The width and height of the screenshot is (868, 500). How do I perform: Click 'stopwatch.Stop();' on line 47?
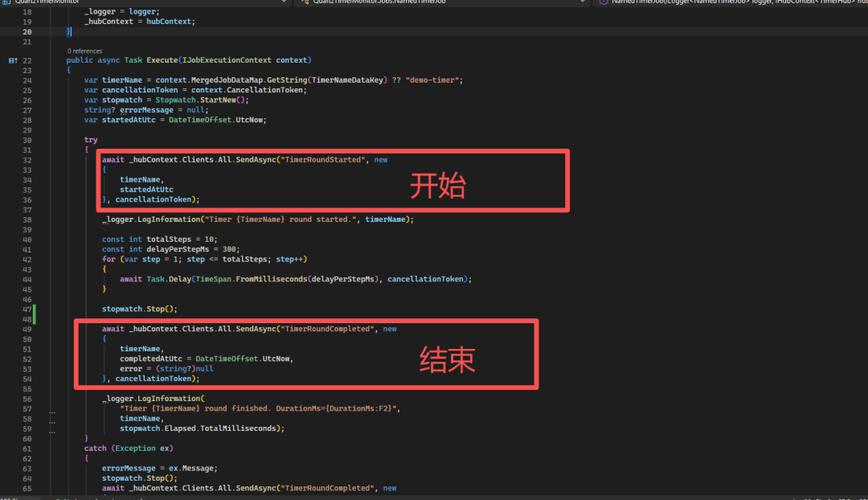pyautogui.click(x=140, y=309)
